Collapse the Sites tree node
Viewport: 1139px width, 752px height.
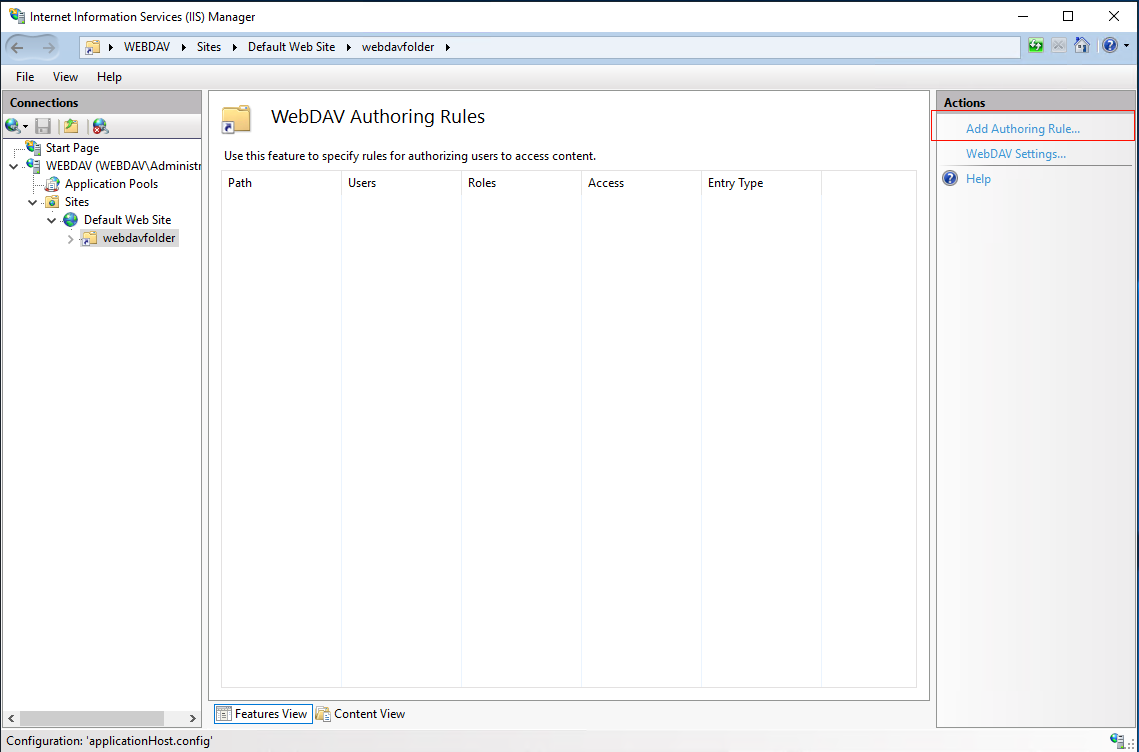(32, 202)
